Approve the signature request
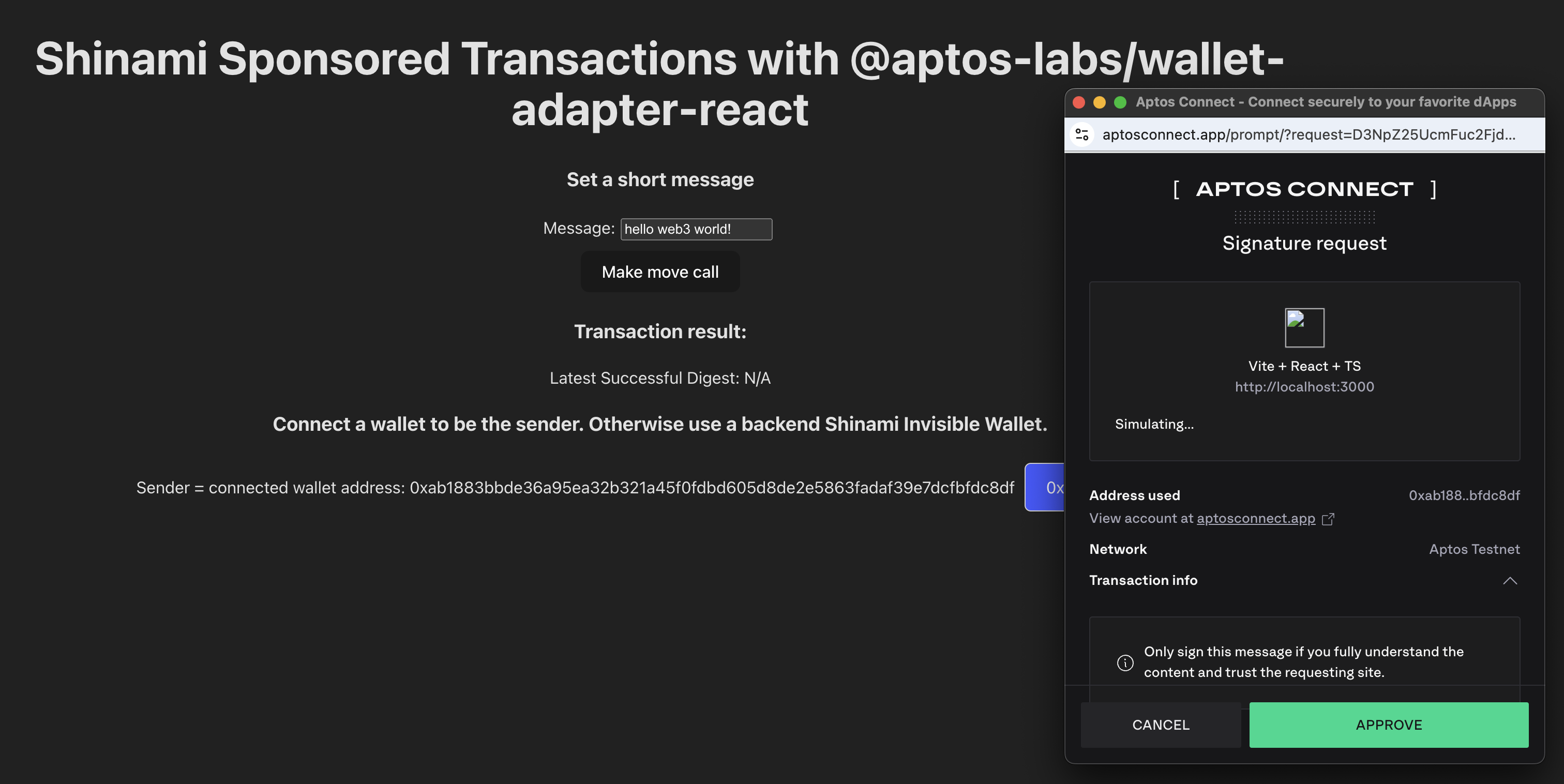Viewport: 1564px width, 784px height. (1389, 725)
